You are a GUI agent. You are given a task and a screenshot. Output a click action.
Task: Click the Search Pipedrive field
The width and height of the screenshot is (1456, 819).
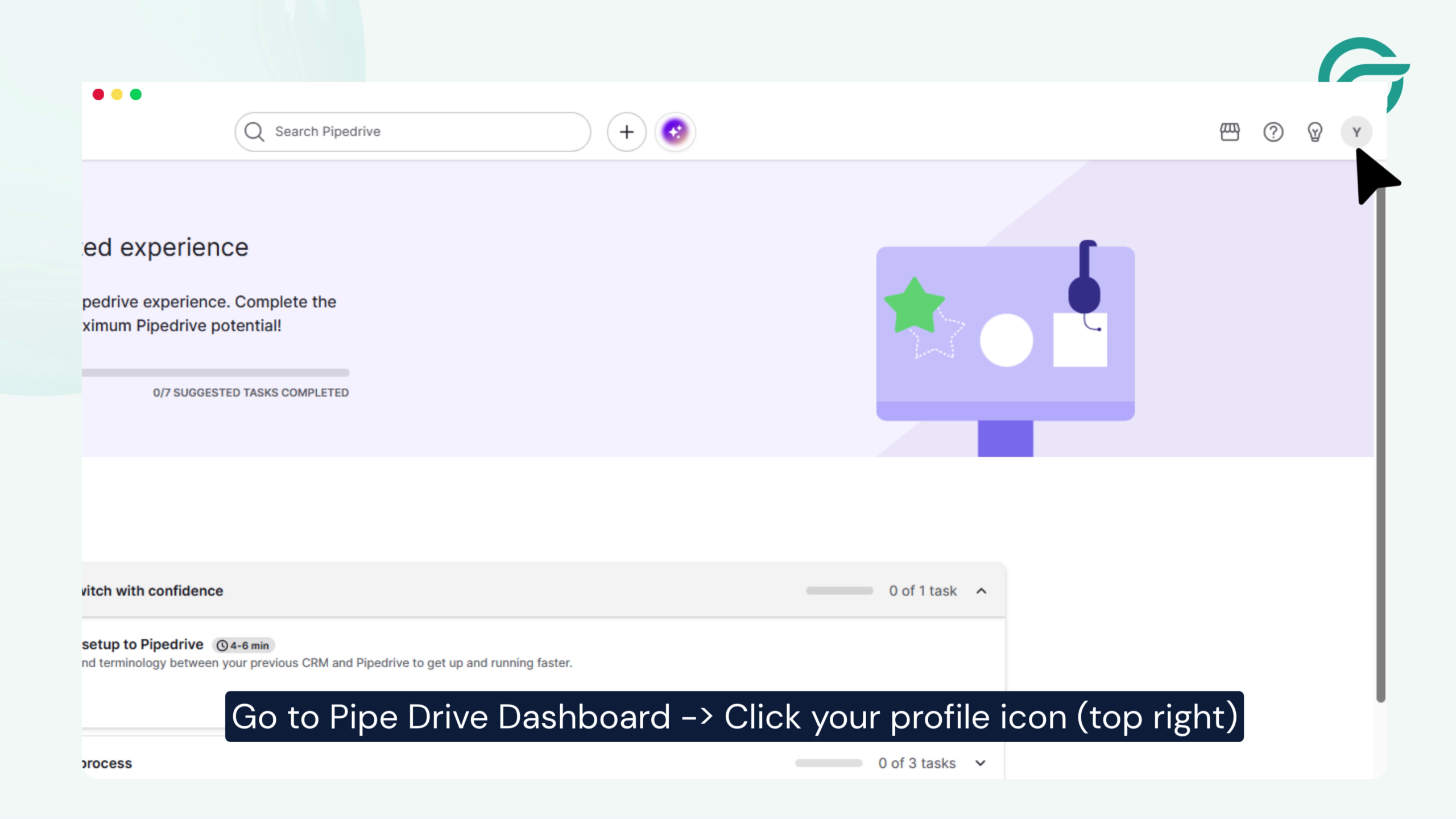413,131
